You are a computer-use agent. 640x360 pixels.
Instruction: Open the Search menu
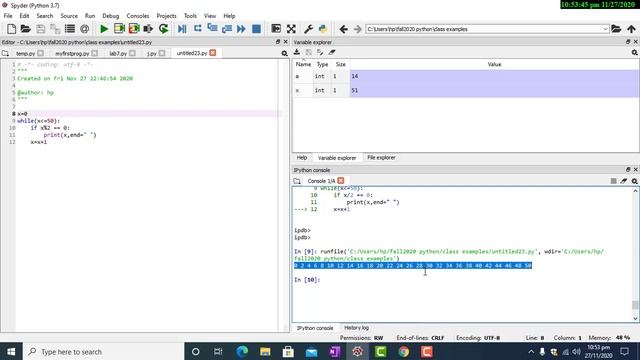tap(44, 16)
